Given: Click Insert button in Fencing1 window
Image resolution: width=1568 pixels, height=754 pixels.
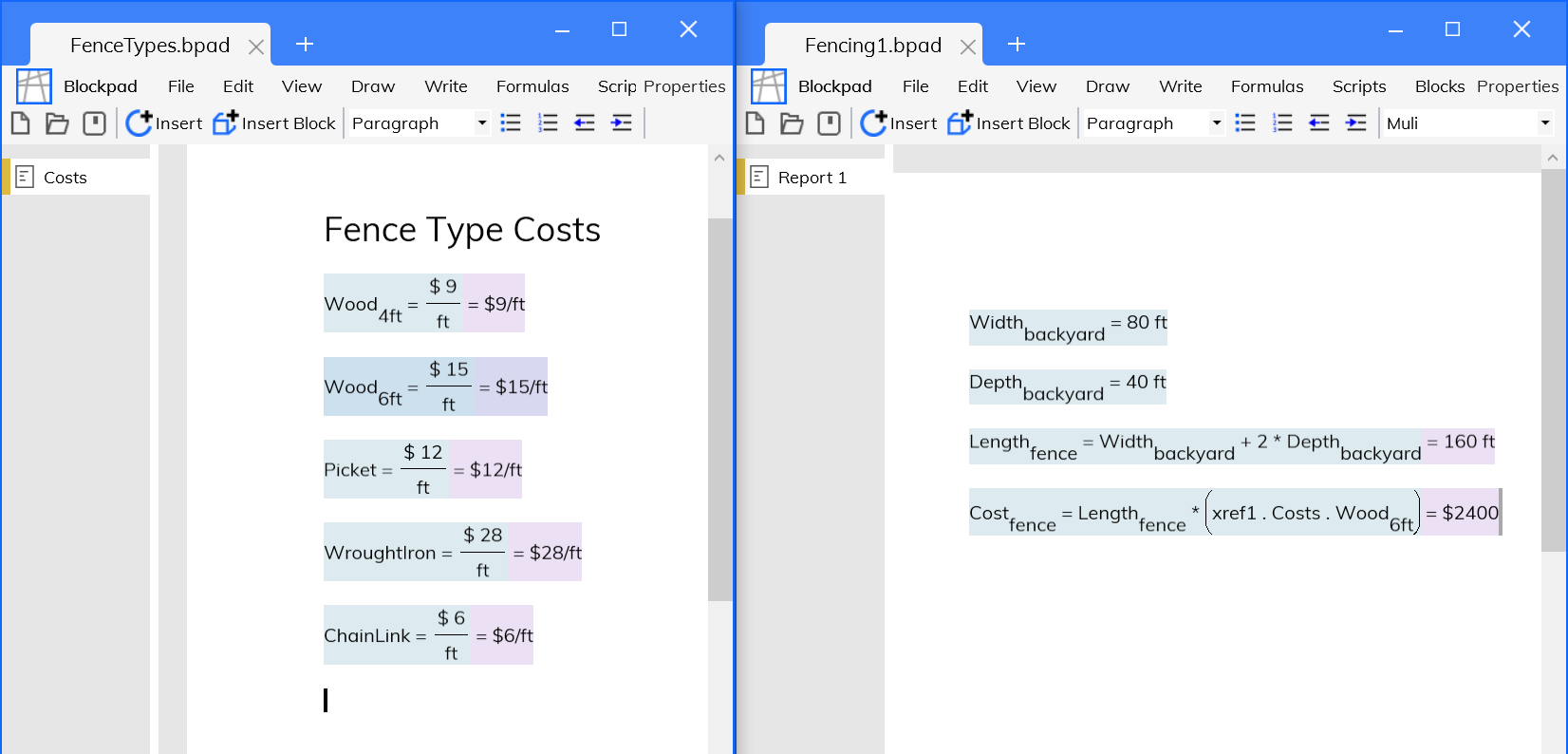Looking at the screenshot, I should pos(899,123).
